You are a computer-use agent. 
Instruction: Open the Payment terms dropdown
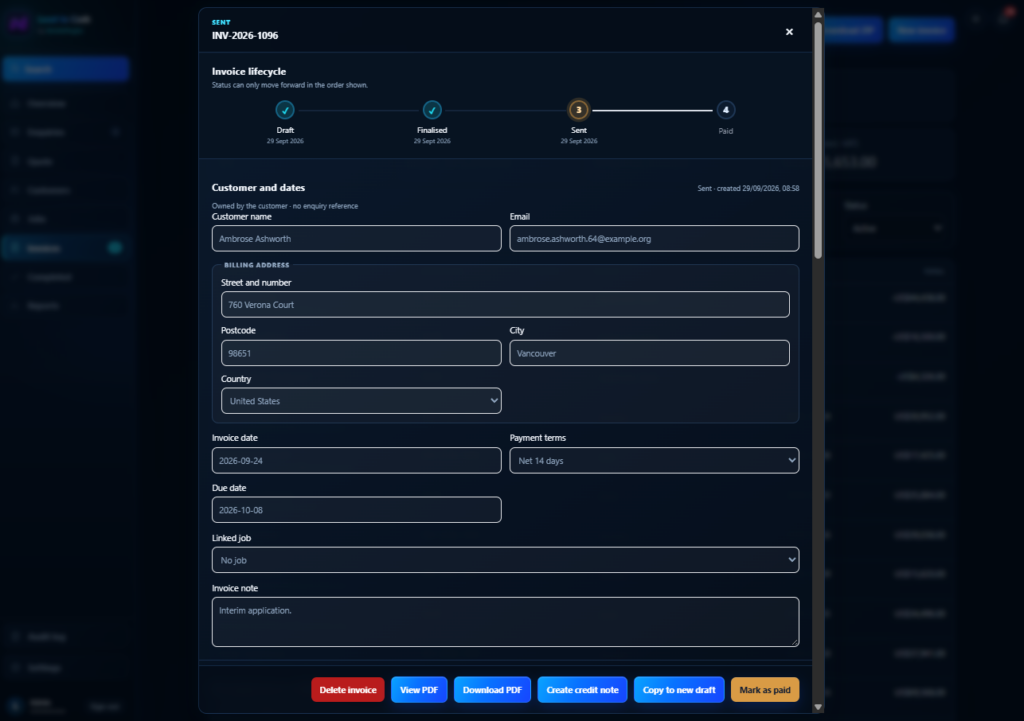pyautogui.click(x=654, y=460)
